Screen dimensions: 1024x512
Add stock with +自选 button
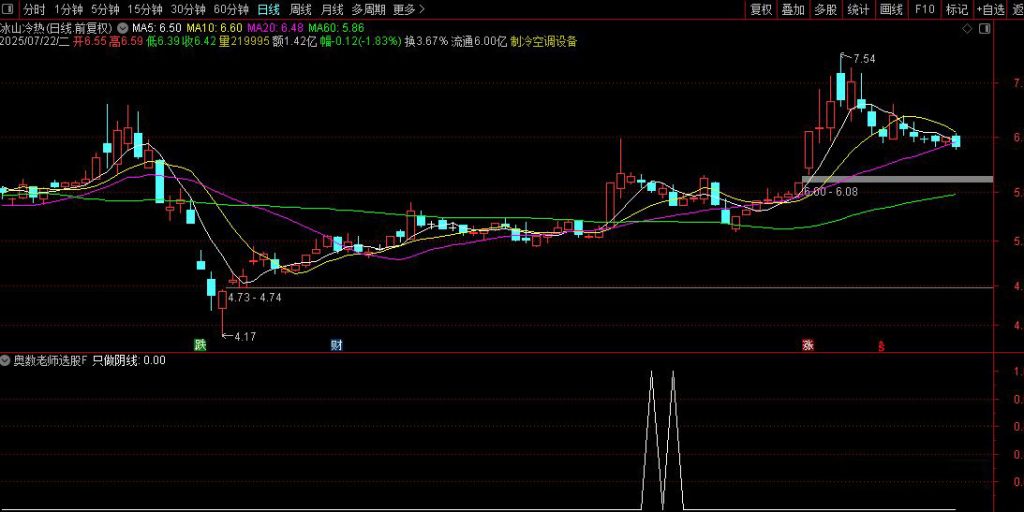[x=990, y=10]
